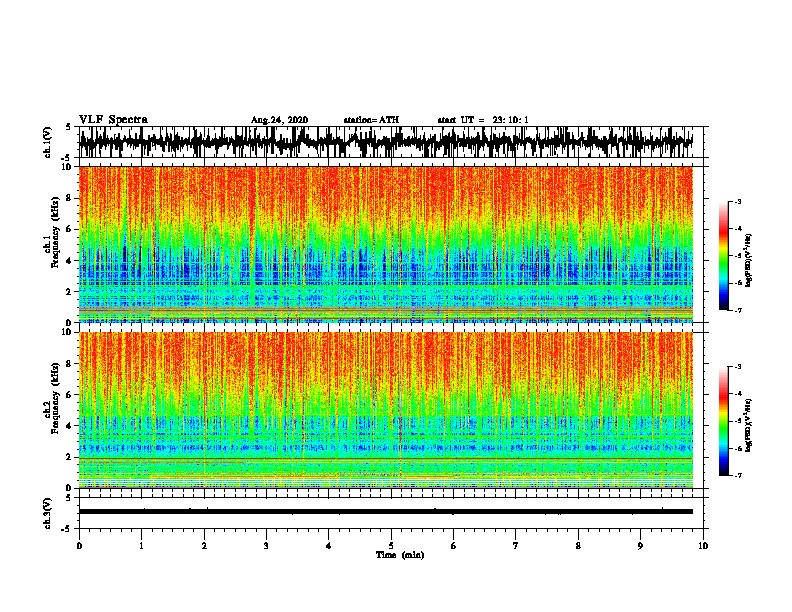Click the "Time (min)" axis title
Screen dimensions: 792x612
[x=400, y=555]
